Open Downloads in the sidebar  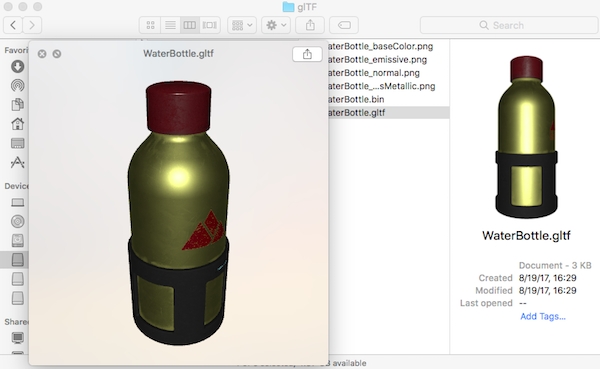pos(17,66)
